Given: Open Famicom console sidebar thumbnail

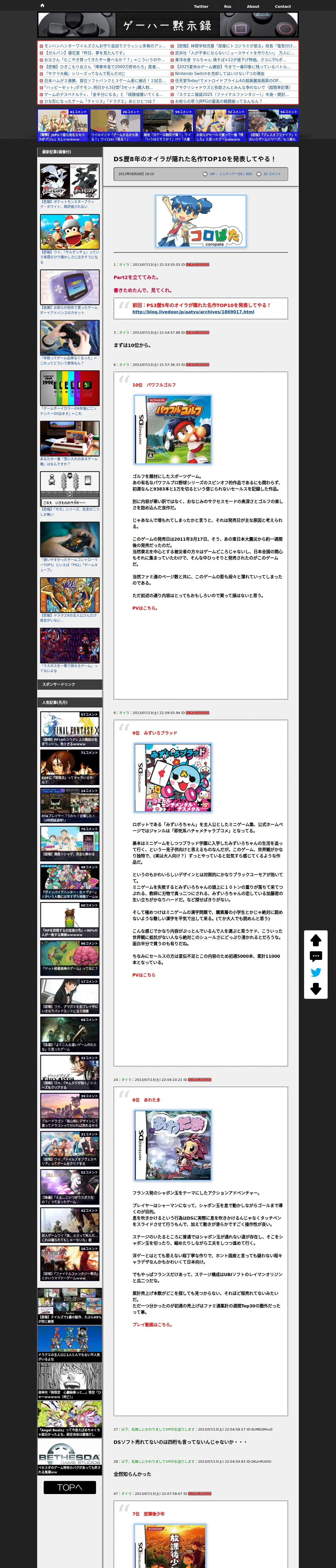Looking at the screenshot, I should pos(70,438).
